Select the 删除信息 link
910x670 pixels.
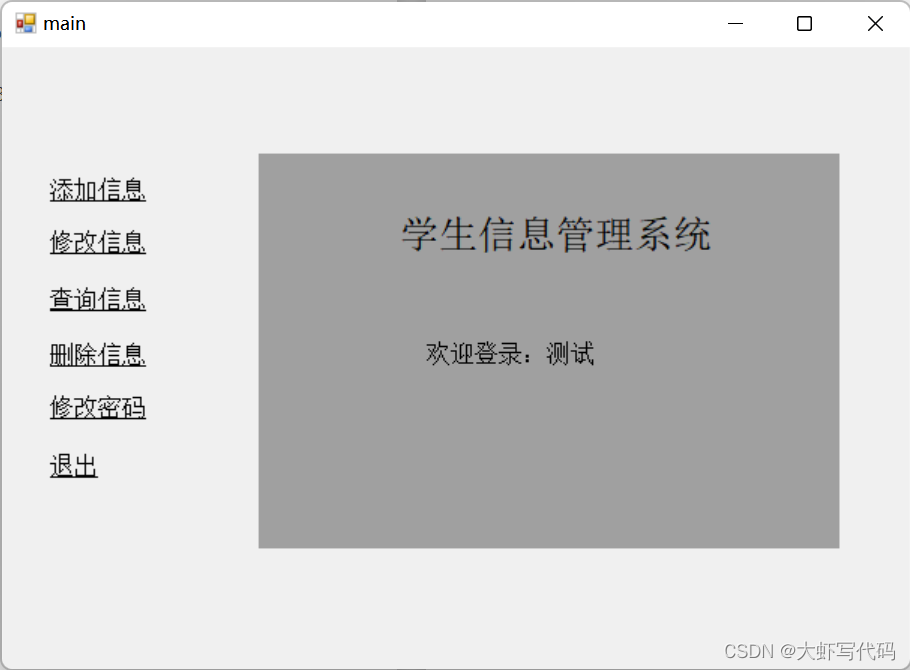[x=98, y=354]
